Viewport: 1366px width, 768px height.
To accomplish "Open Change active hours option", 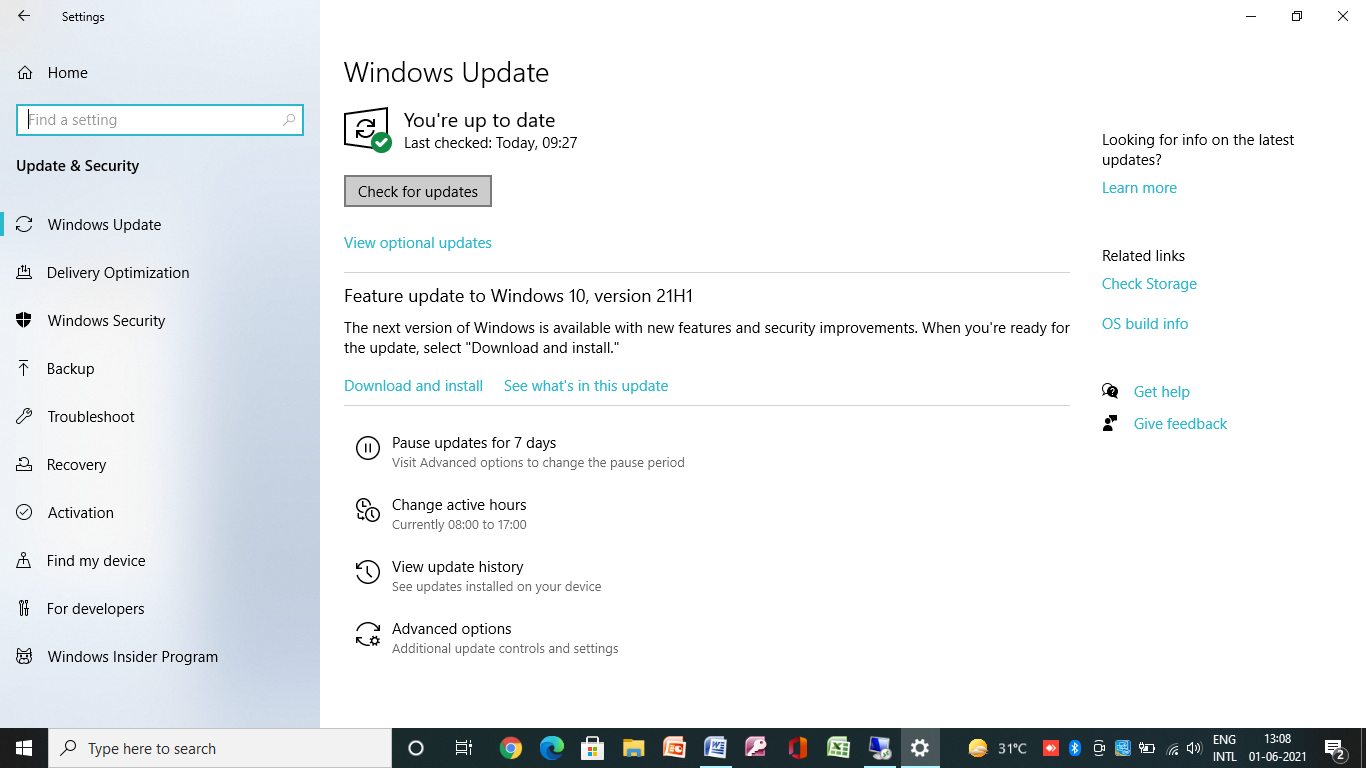I will coord(441,514).
